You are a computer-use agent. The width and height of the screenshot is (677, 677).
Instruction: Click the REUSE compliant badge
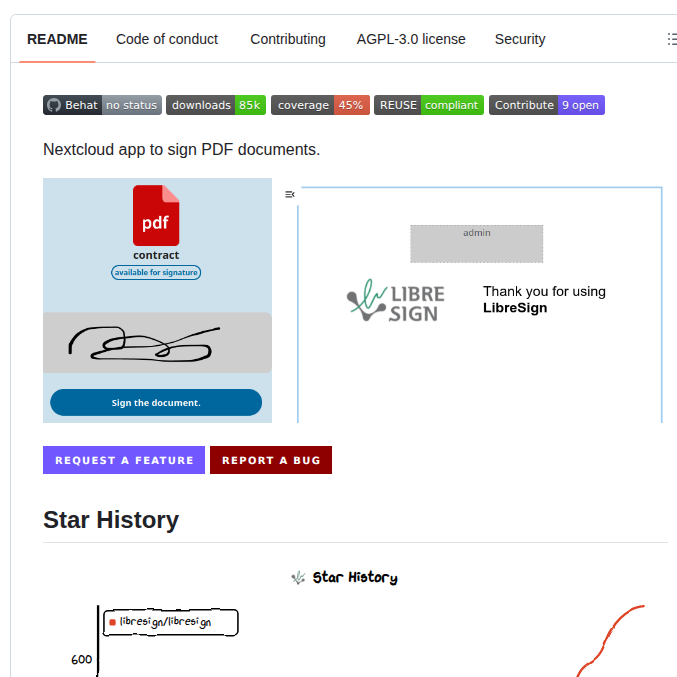point(429,105)
